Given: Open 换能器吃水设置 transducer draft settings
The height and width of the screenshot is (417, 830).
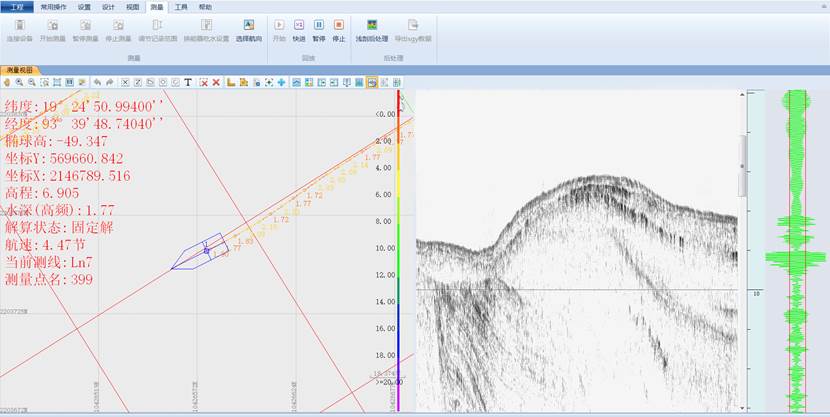Looking at the screenshot, I should (x=206, y=27).
